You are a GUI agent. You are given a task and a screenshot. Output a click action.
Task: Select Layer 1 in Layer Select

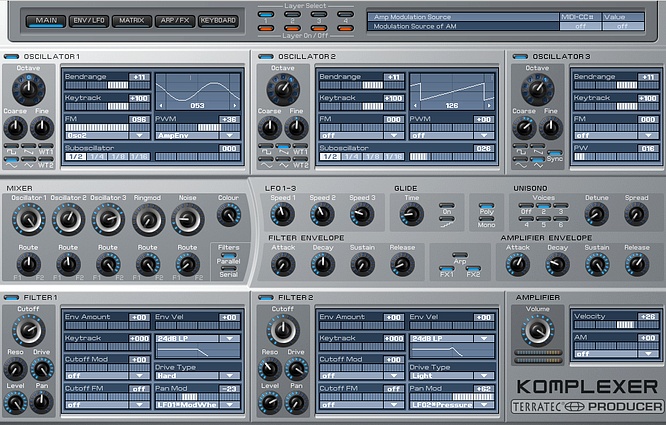pyautogui.click(x=266, y=14)
